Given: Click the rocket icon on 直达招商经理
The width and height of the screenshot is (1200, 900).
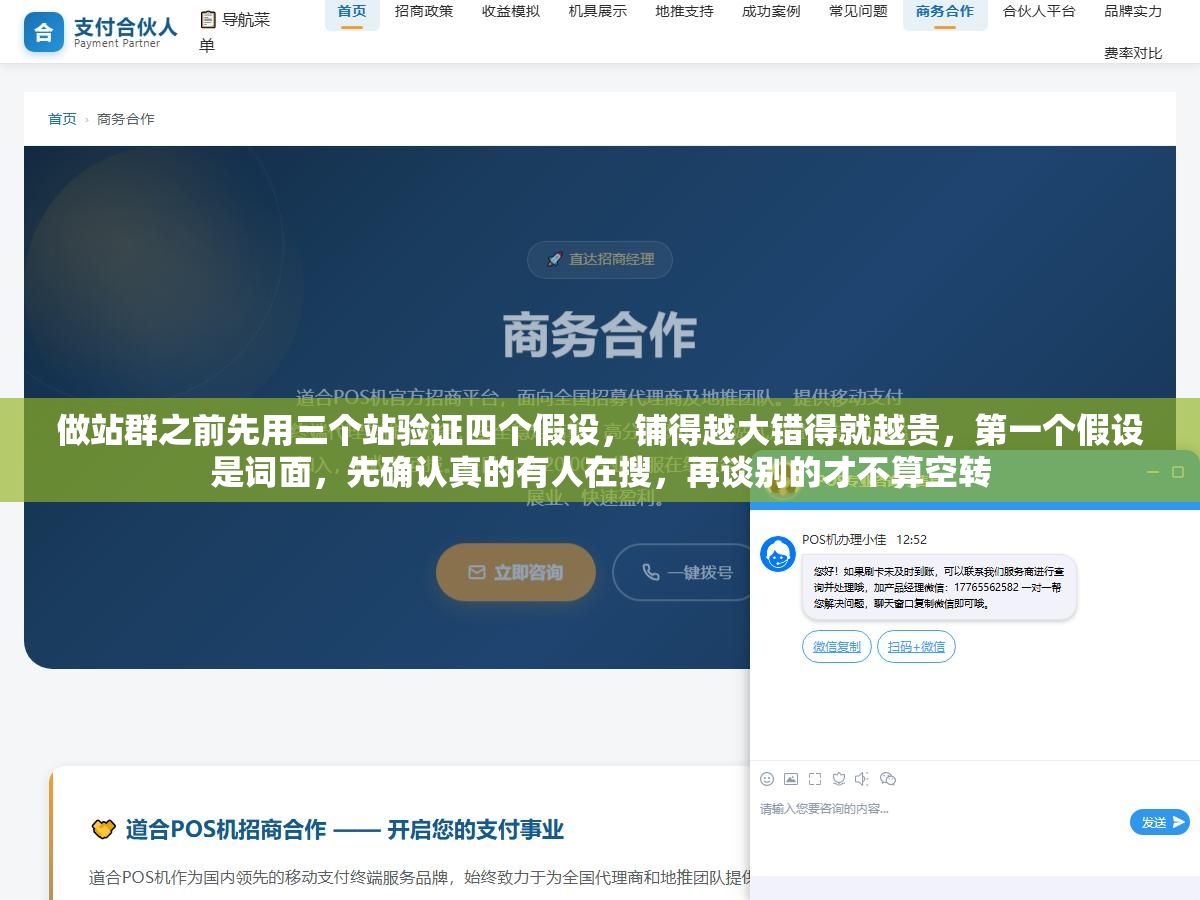Looking at the screenshot, I should coord(554,259).
